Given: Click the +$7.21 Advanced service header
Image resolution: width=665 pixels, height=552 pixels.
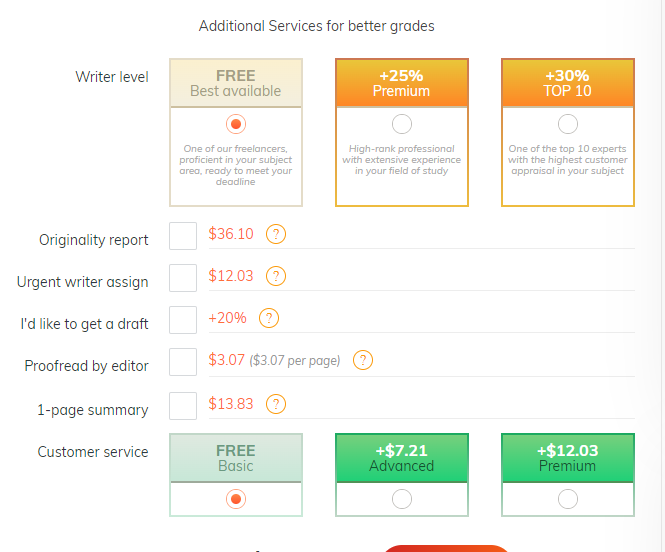Looking at the screenshot, I should (x=402, y=458).
